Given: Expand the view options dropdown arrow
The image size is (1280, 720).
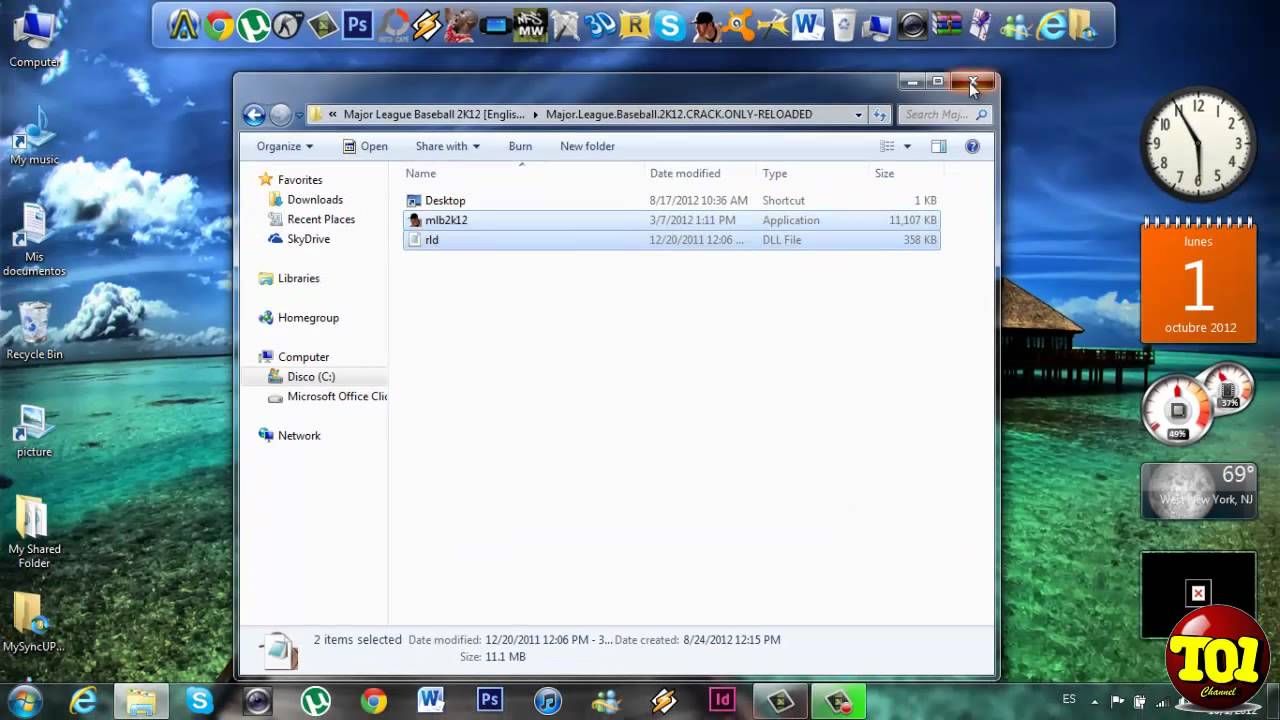Looking at the screenshot, I should 907,146.
